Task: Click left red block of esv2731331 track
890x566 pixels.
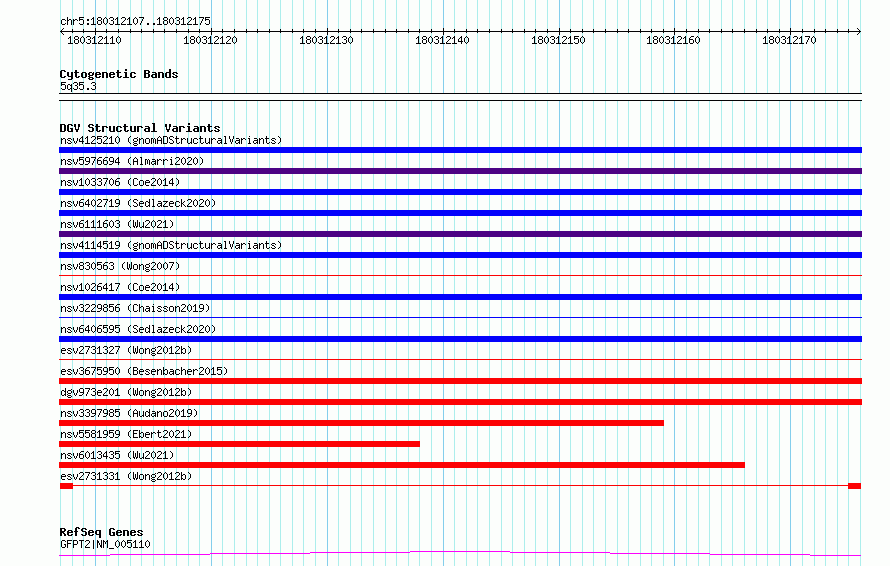Action: pos(66,486)
